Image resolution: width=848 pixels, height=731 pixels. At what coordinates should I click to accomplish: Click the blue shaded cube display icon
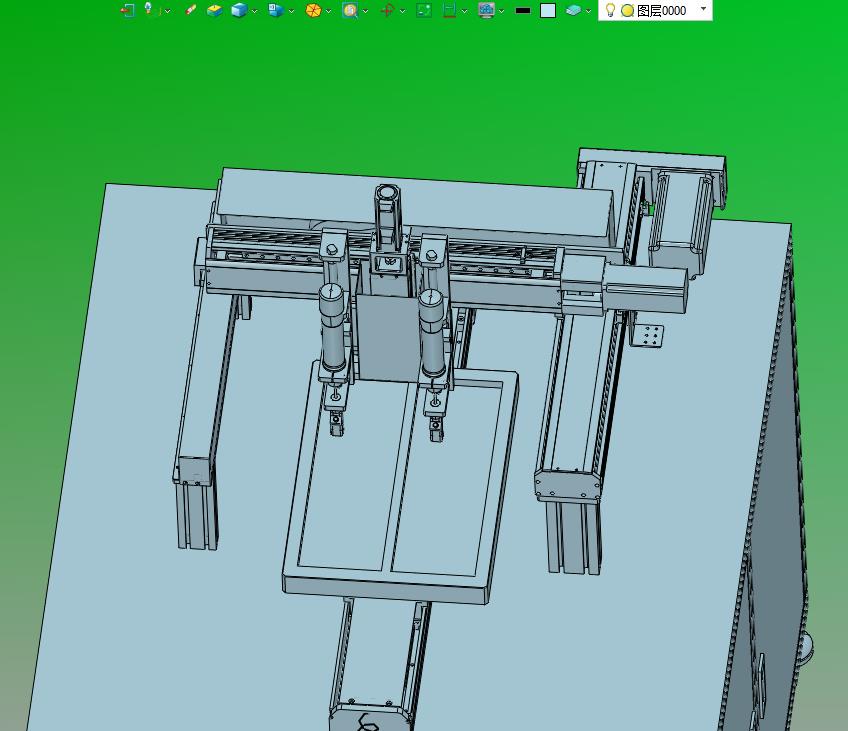[x=239, y=10]
